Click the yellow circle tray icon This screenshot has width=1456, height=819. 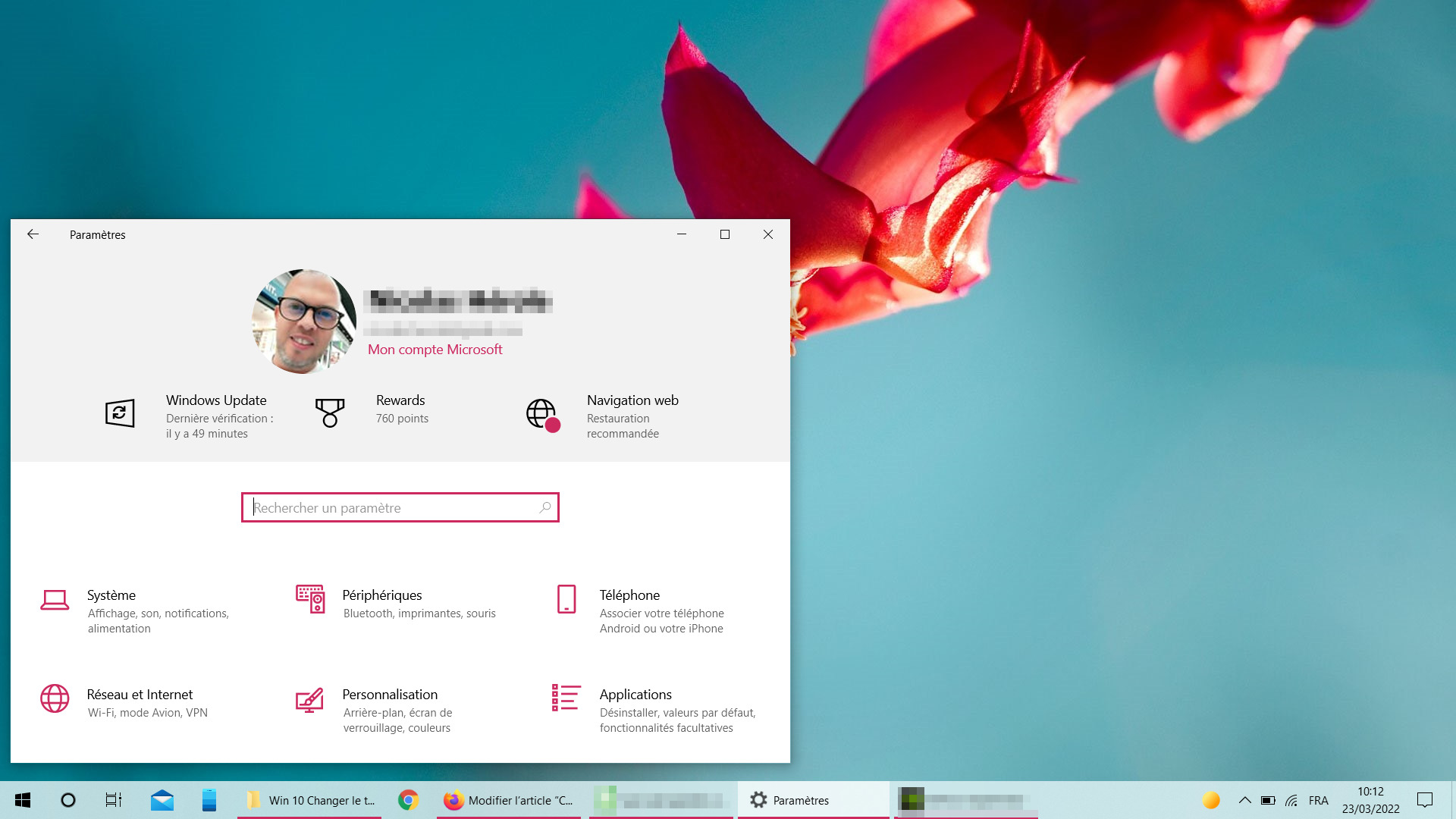[1211, 800]
